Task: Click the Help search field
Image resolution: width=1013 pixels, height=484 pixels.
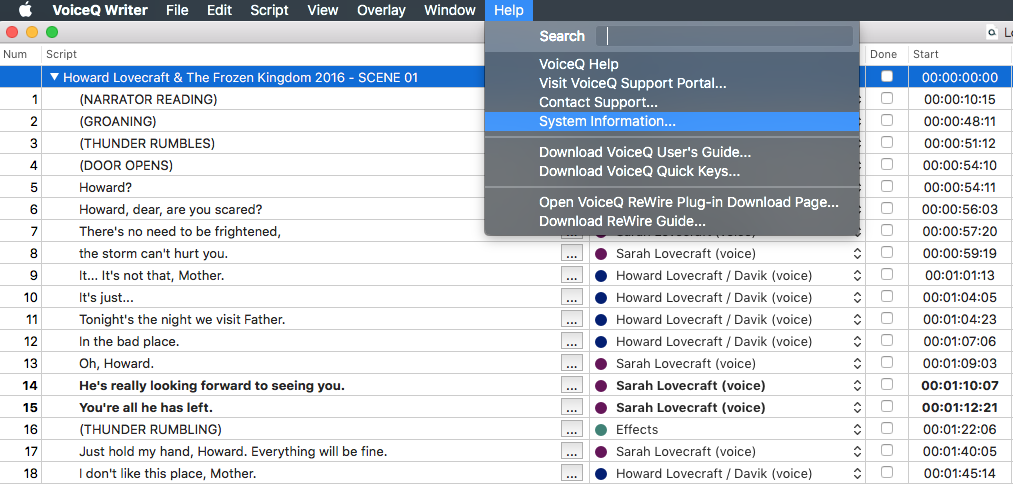Action: (x=724, y=36)
